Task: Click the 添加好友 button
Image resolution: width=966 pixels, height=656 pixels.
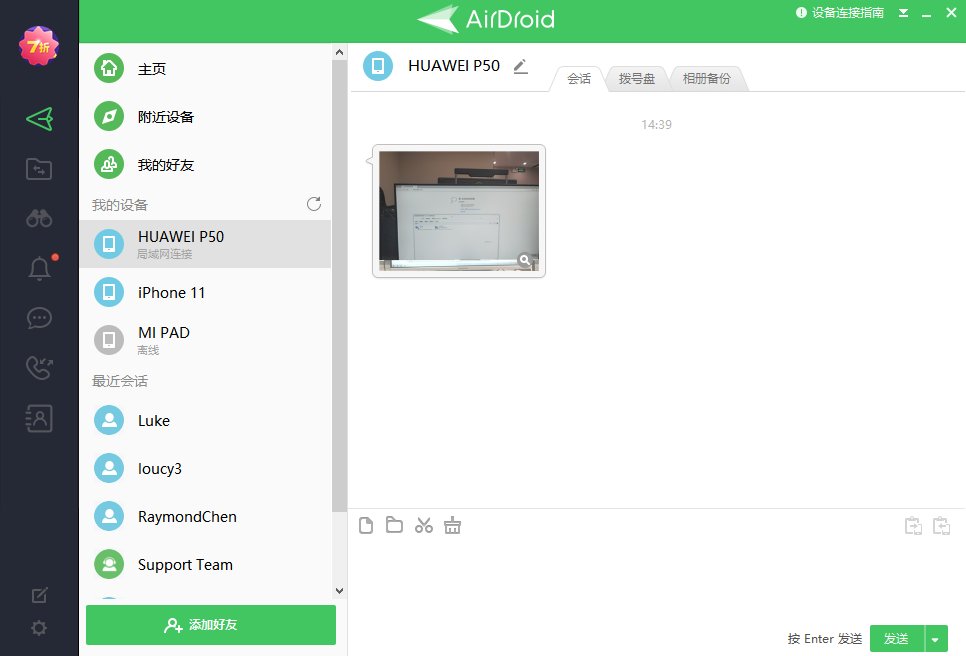Action: point(210,624)
